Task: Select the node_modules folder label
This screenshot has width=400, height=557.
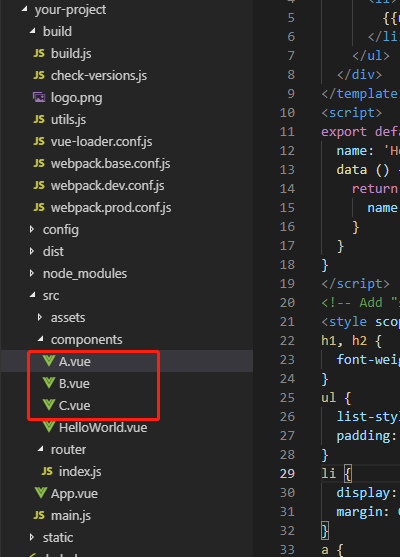Action: coord(85,274)
